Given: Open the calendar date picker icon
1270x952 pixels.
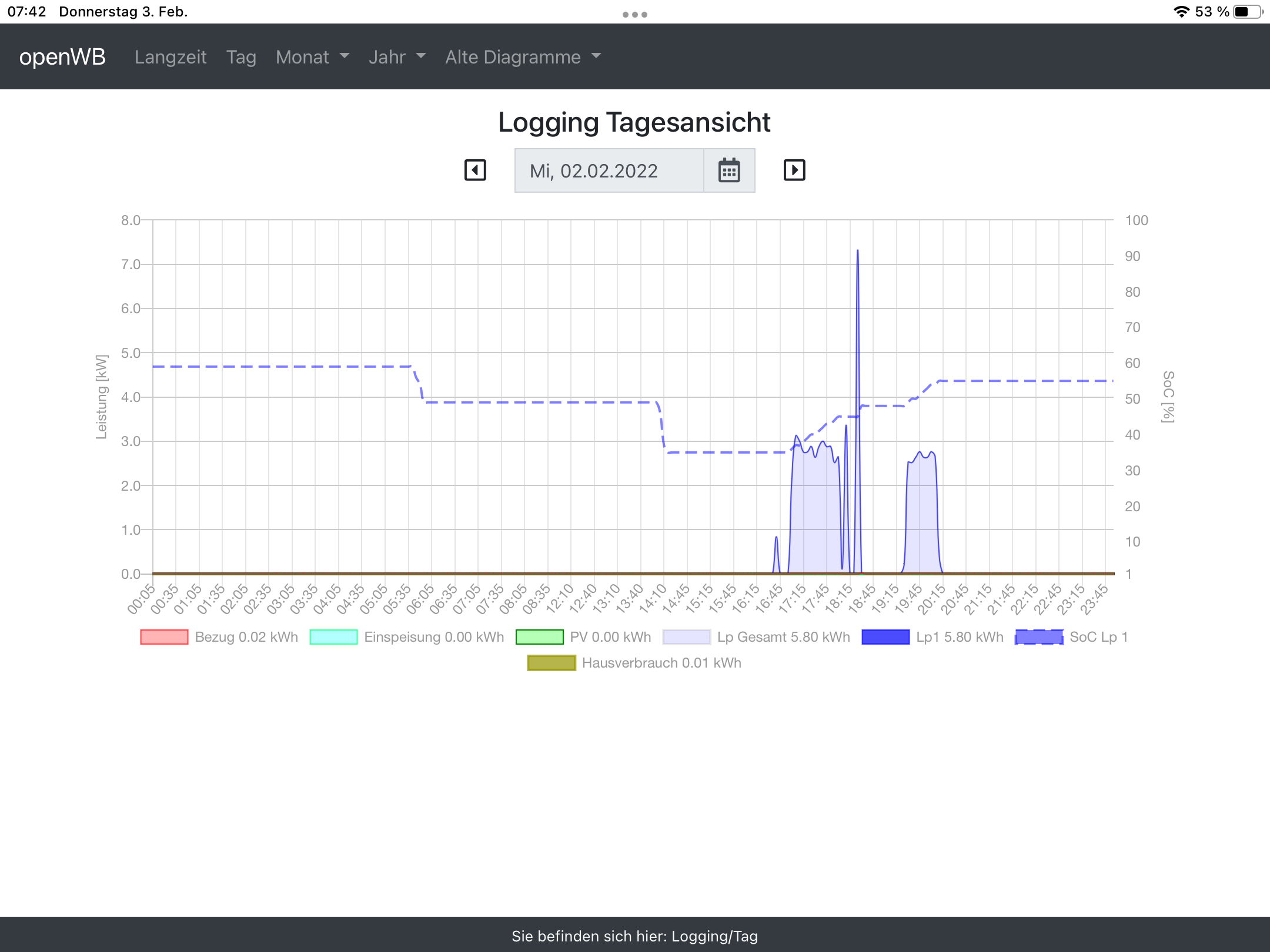Looking at the screenshot, I should [x=729, y=170].
